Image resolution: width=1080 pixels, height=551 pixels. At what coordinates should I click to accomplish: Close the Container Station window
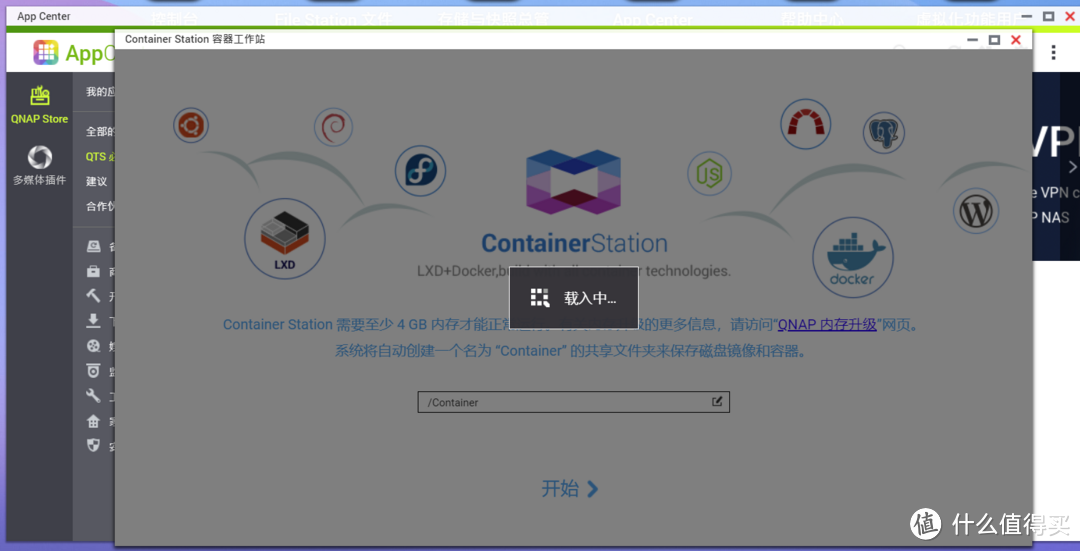[x=1015, y=40]
